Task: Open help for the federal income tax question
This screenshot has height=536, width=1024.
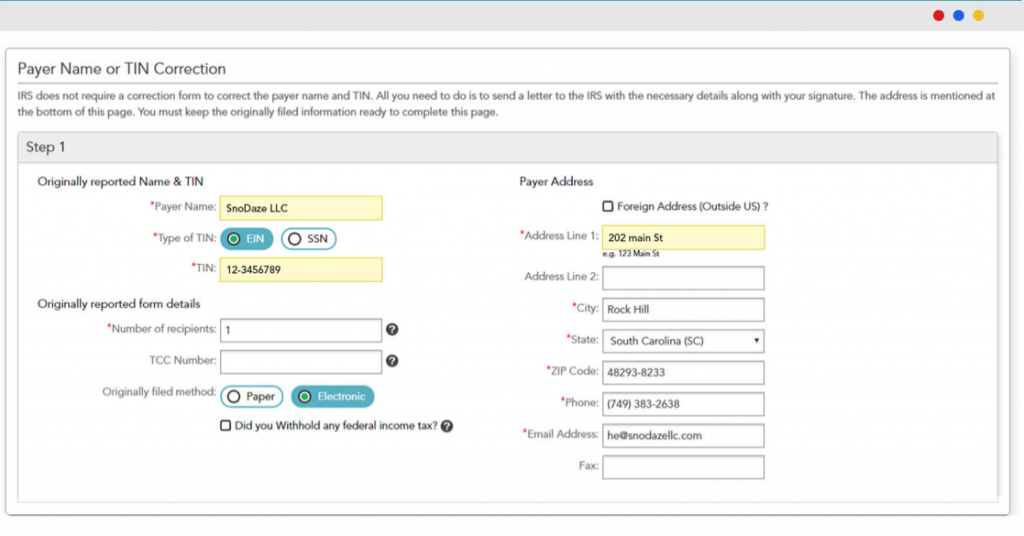Action: coord(447,426)
